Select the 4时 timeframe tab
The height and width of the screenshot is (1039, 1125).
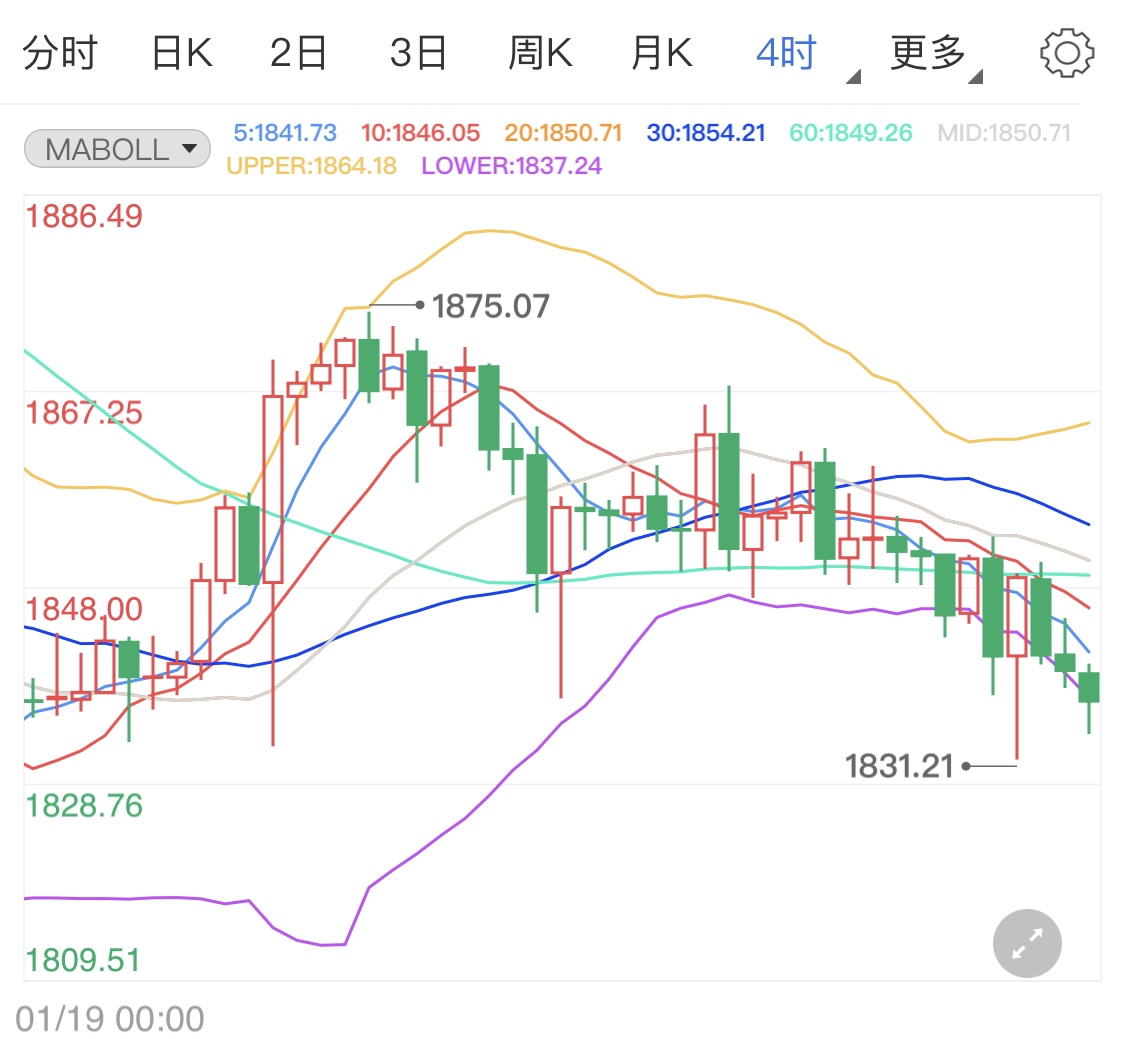point(786,53)
